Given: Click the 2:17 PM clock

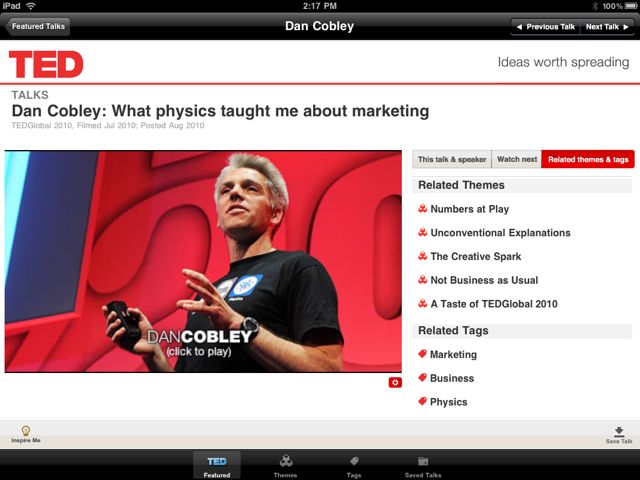Looking at the screenshot, I should click(320, 6).
